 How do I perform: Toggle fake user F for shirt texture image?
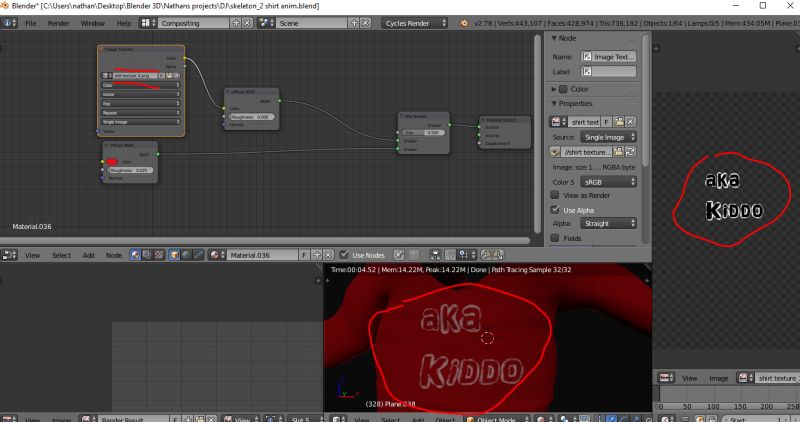tap(606, 122)
